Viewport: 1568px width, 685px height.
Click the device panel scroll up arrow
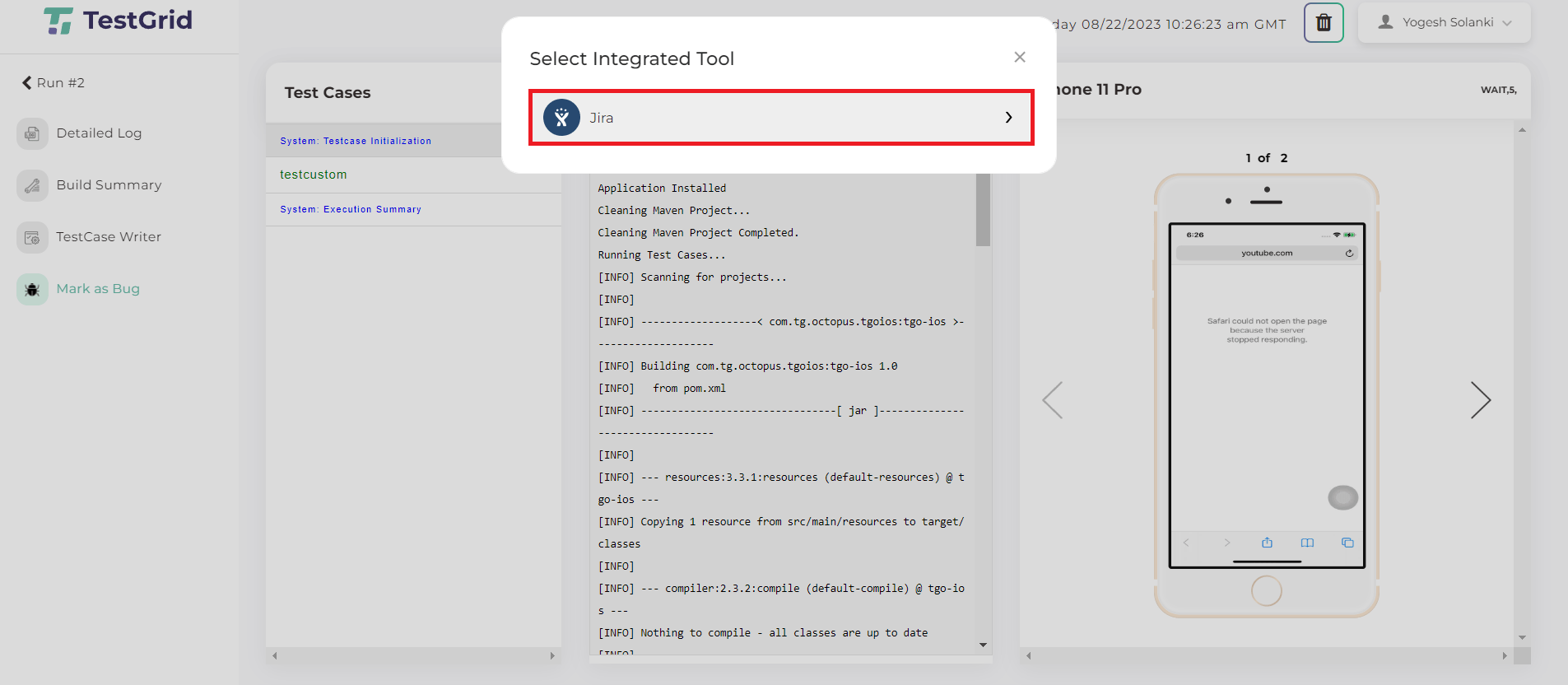tap(1522, 130)
